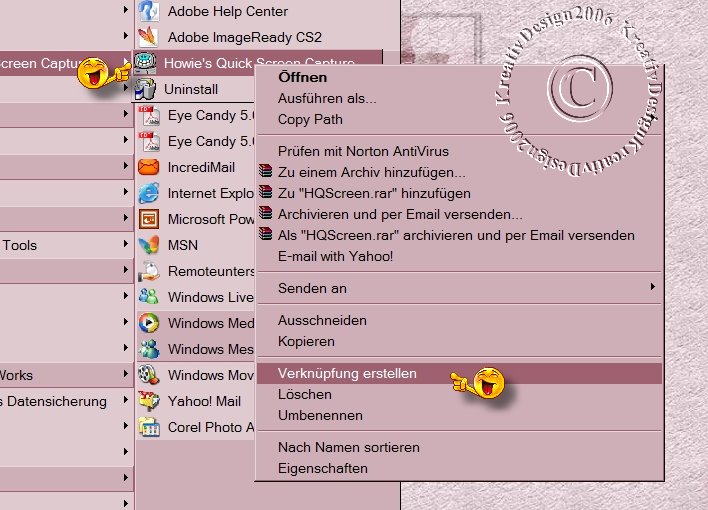Click the Yahoo! Mail icon
Image resolution: width=708 pixels, height=510 pixels.
point(149,401)
